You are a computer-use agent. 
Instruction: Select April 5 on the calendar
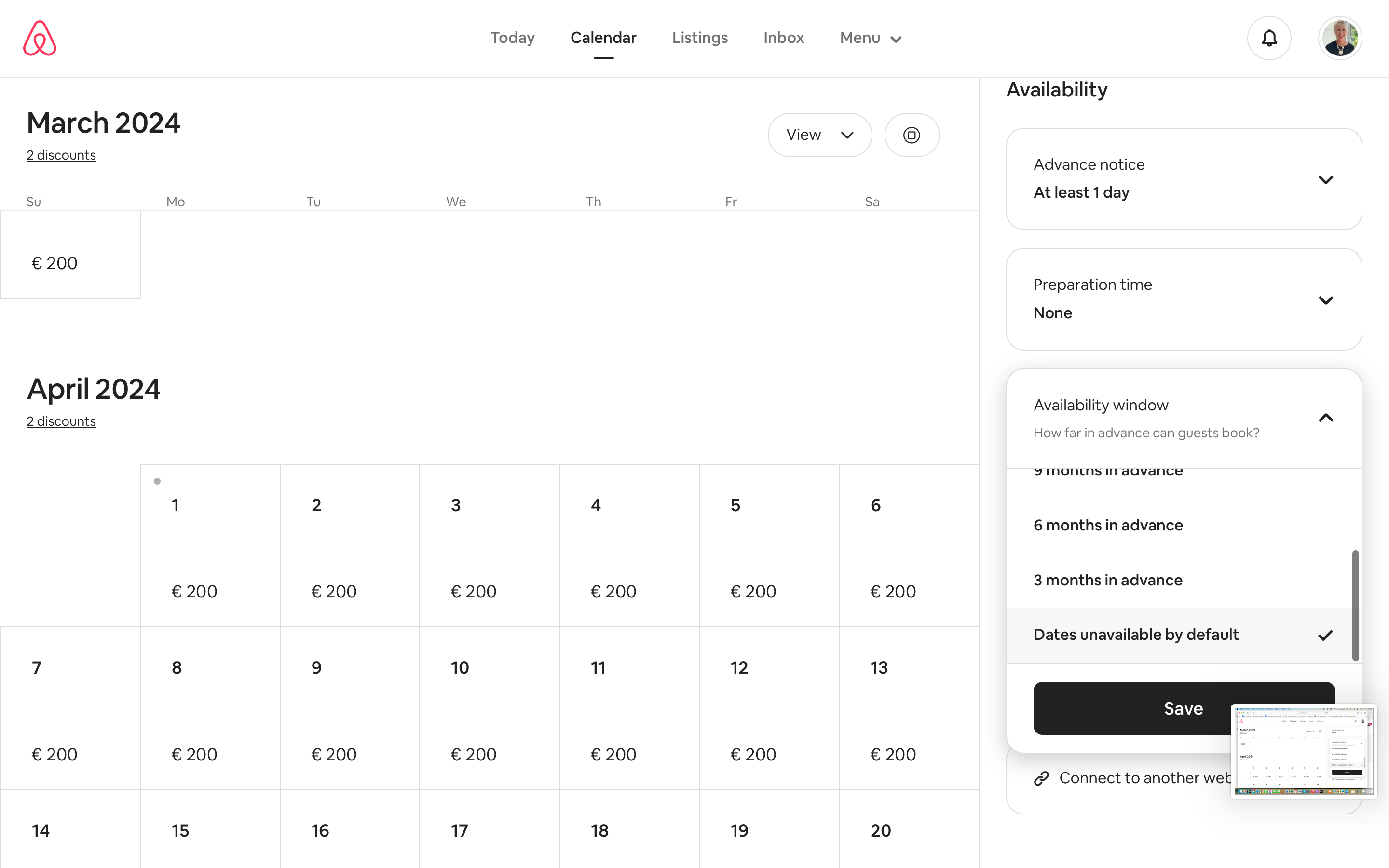coord(769,545)
